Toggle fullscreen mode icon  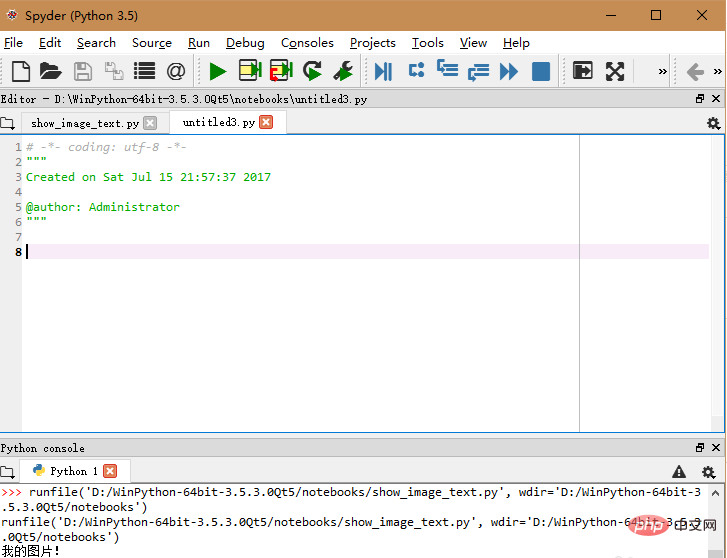615,71
